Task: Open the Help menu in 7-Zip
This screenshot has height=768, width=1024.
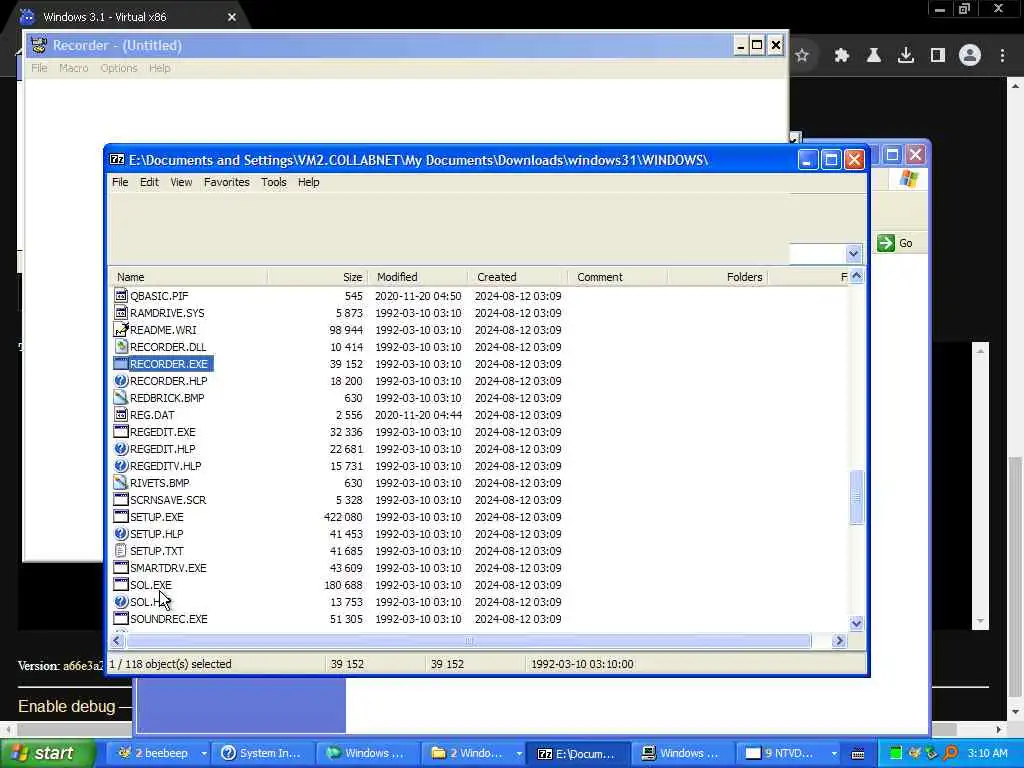Action: (x=308, y=182)
